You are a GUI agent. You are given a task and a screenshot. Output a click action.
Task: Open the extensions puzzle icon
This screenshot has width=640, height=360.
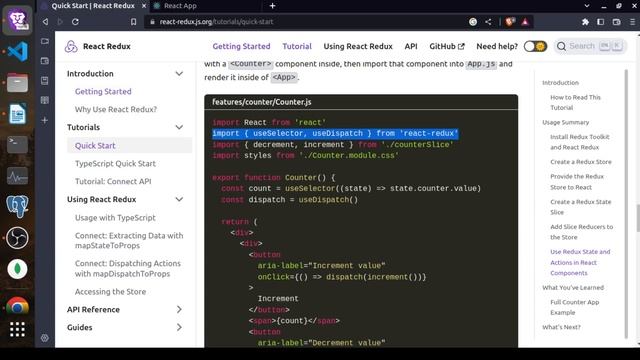pos(585,22)
